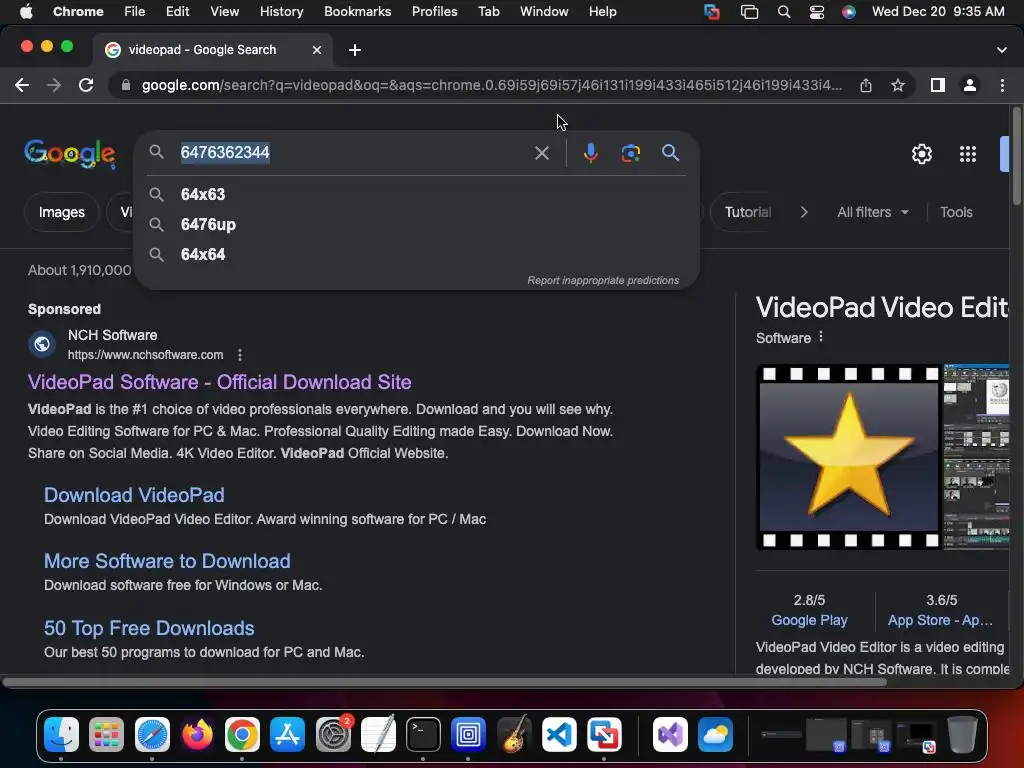Image resolution: width=1024 pixels, height=768 pixels.
Task: Open the Tools button
Action: coord(956,212)
